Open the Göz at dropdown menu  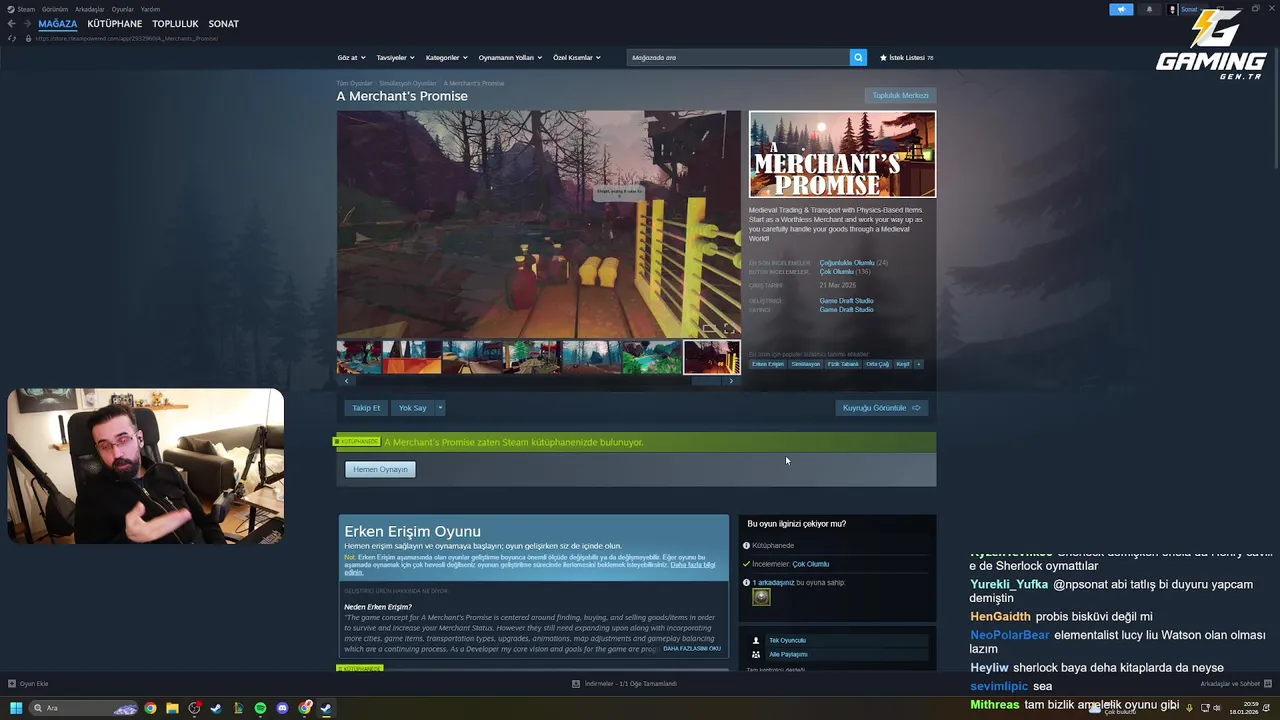coord(351,57)
